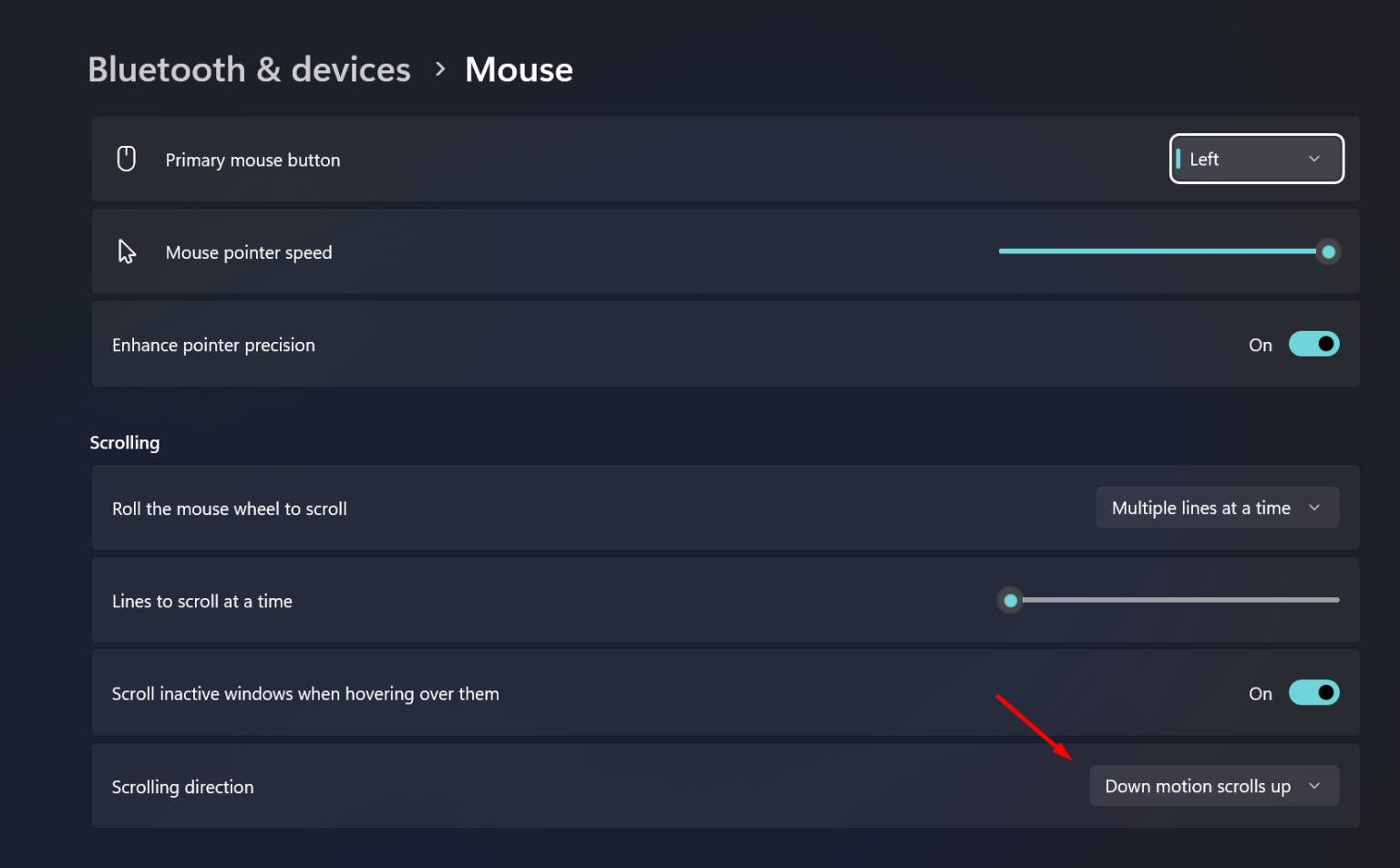1400x868 pixels.
Task: Click the Mouse pointer speed slider handle
Action: tap(1328, 252)
